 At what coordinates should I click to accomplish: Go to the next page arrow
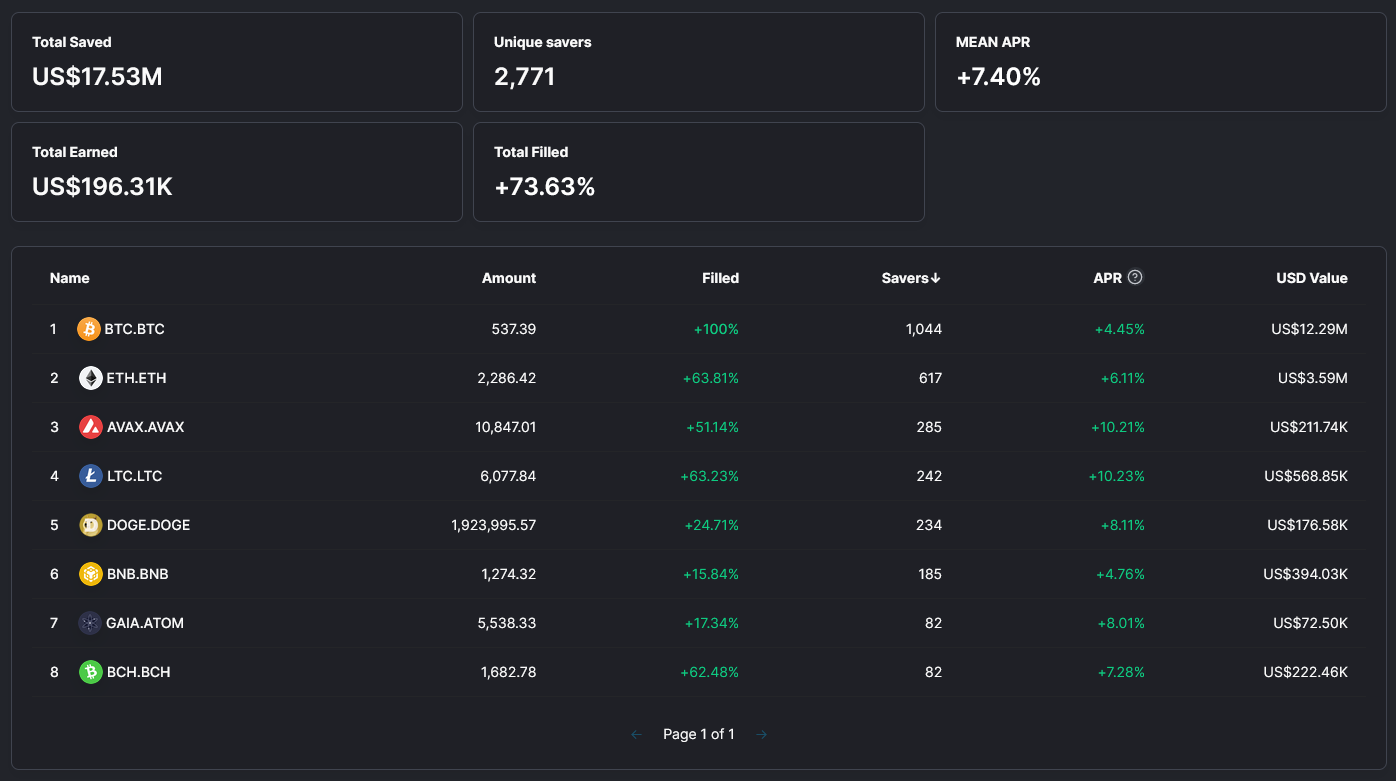(762, 735)
